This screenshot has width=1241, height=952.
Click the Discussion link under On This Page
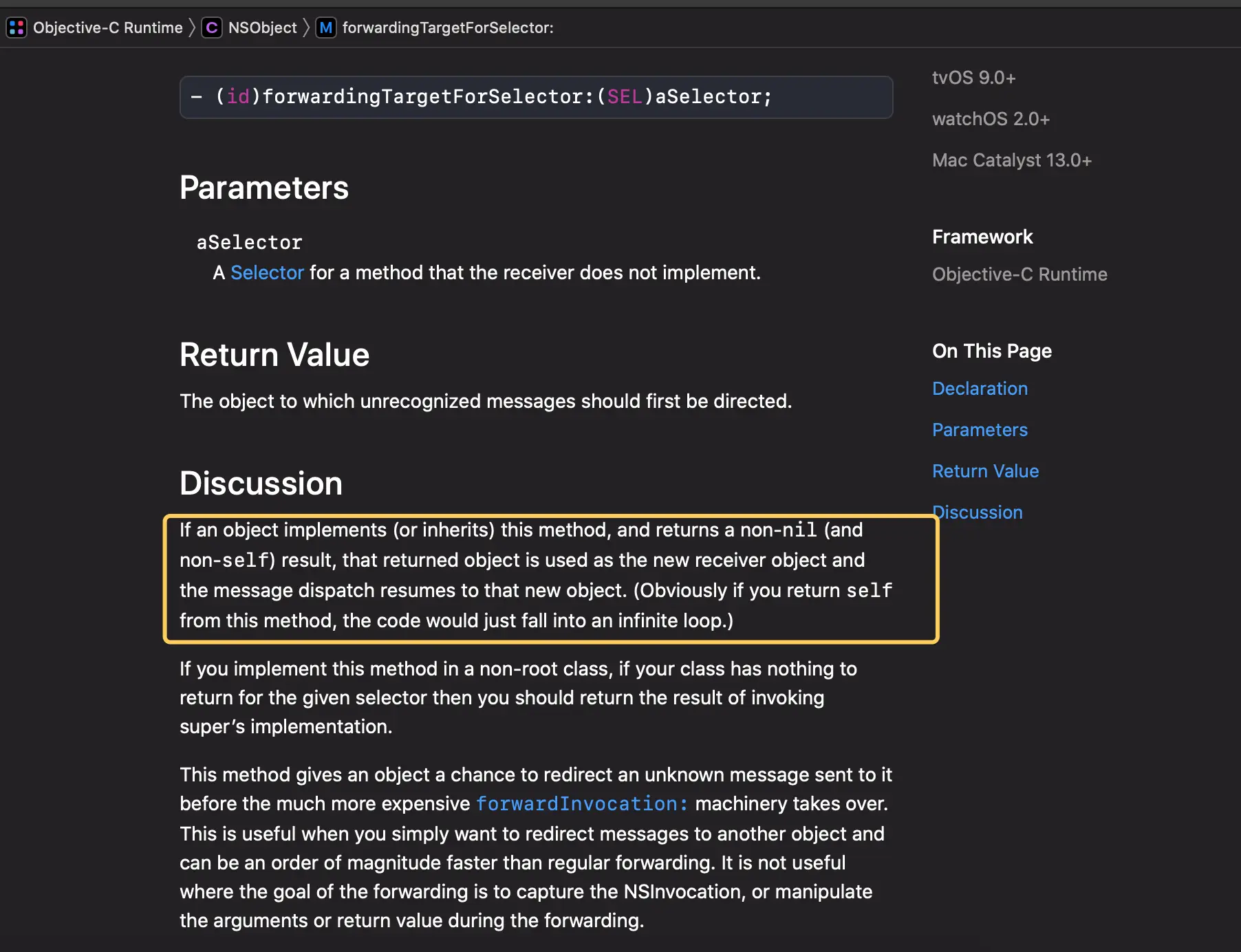pyautogui.click(x=978, y=512)
